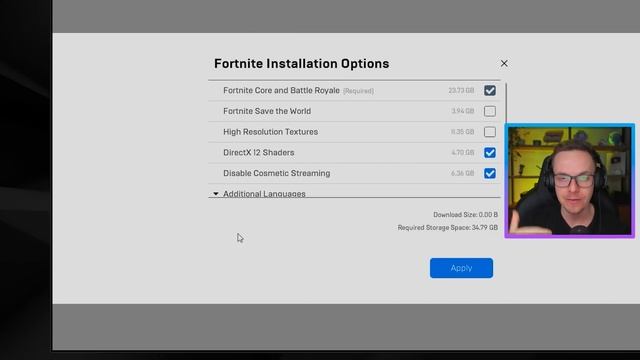Screen dimensions: 640x360
Task: Click the Apply button
Action: pos(461,268)
